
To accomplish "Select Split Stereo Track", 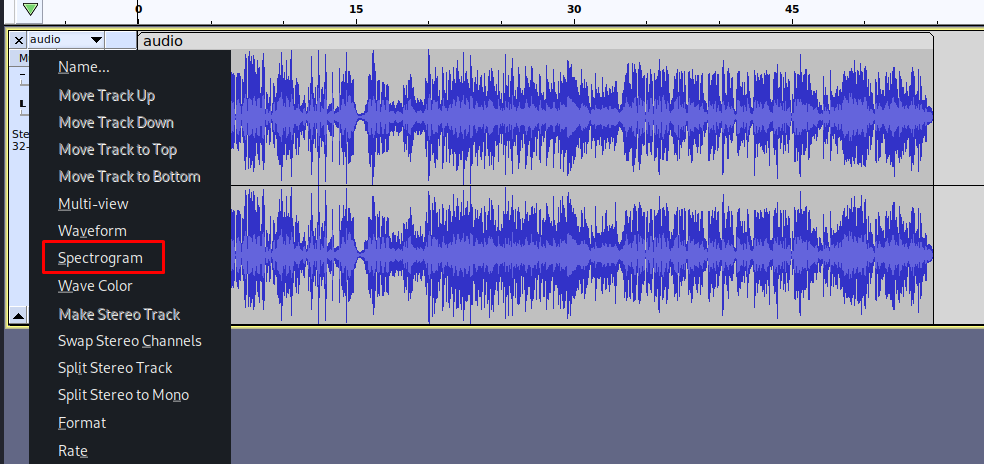I will point(115,368).
